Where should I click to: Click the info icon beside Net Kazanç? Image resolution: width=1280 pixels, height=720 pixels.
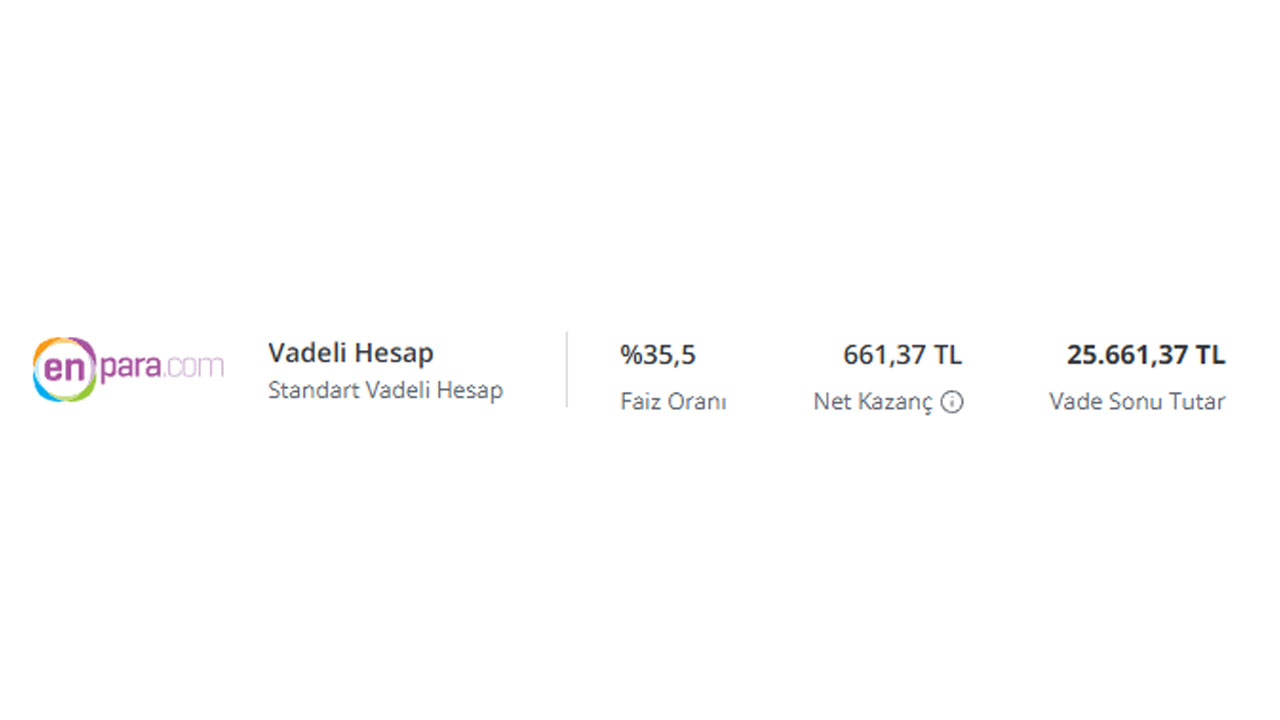coord(952,402)
